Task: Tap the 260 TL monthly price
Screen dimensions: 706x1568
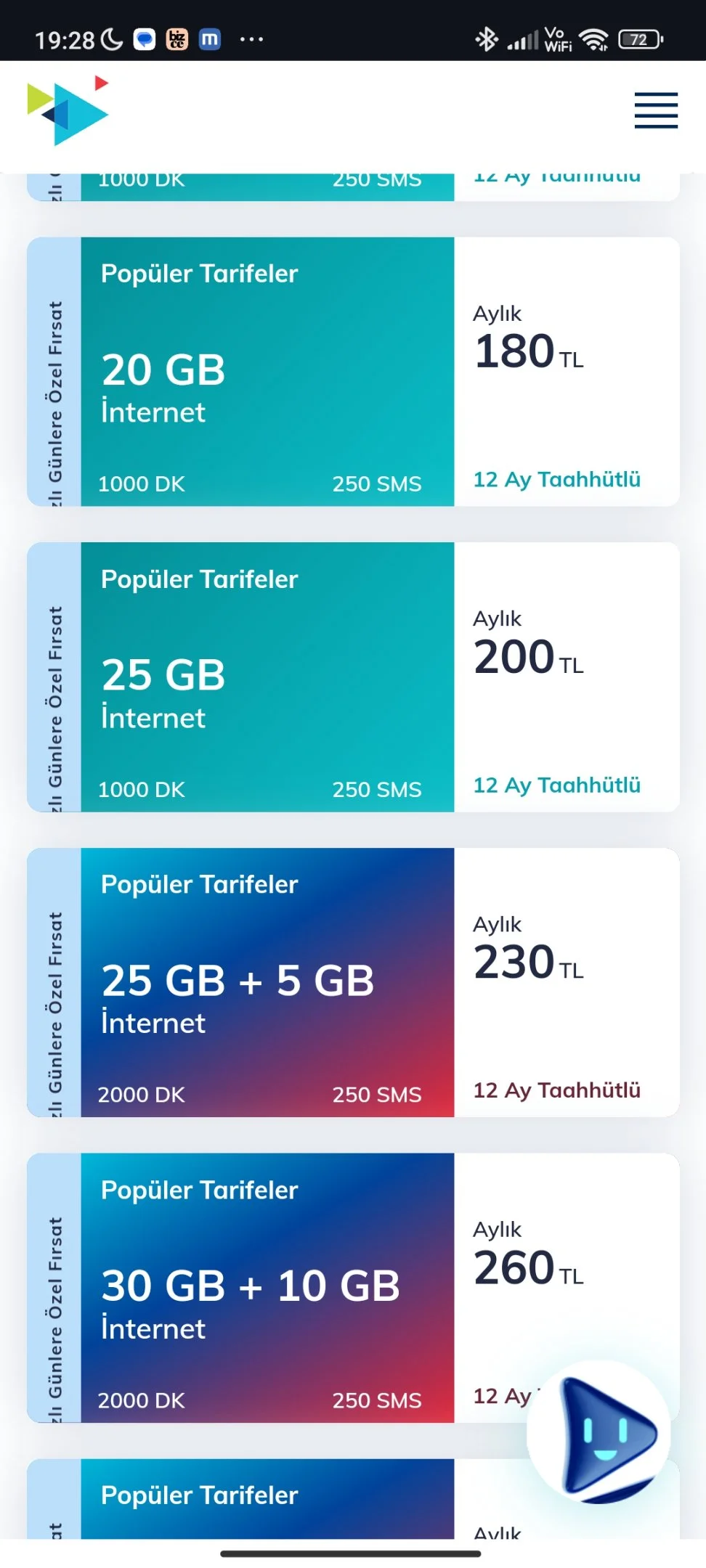Action: pos(529,1268)
